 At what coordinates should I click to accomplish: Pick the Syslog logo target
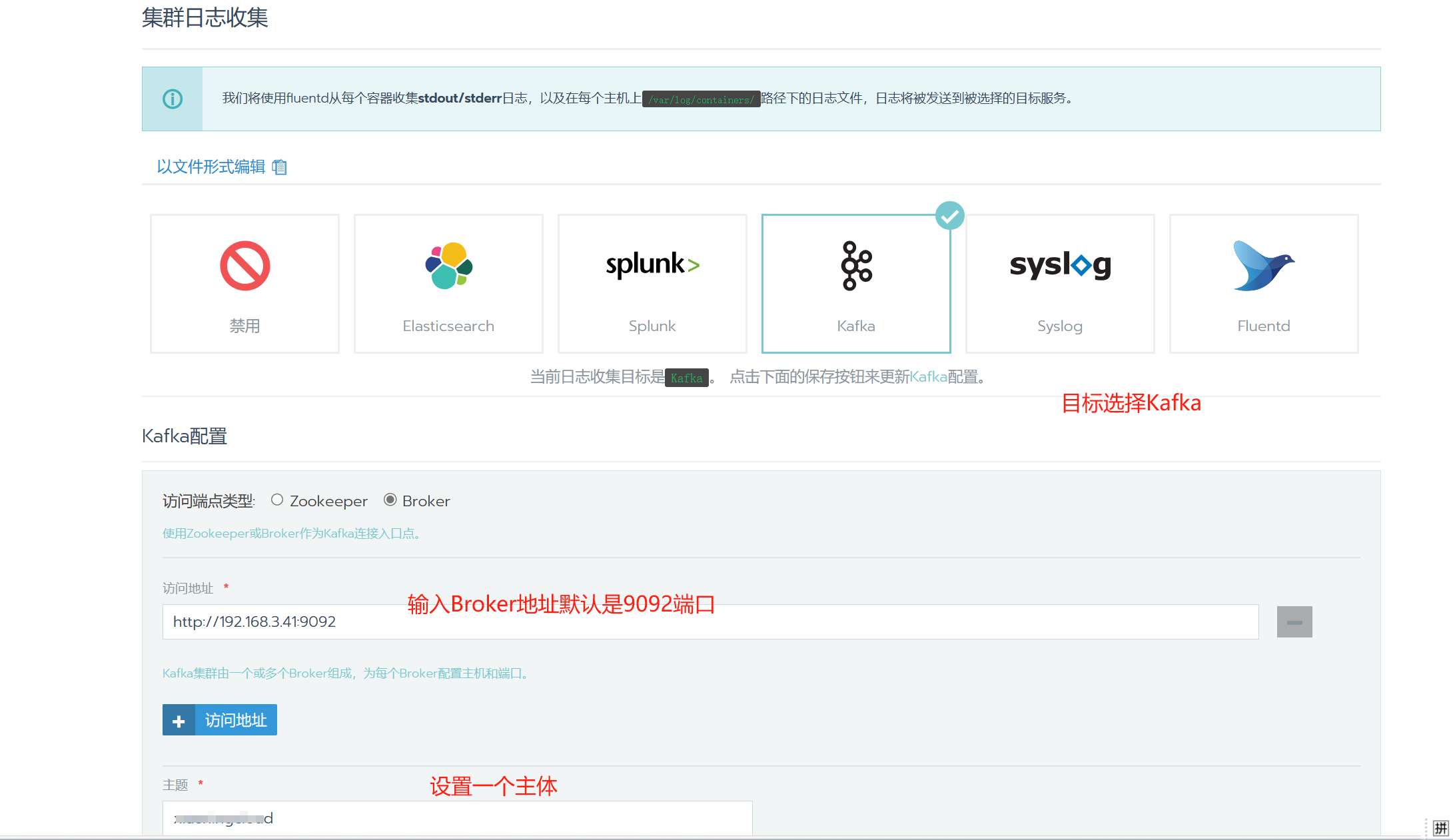tap(1059, 264)
